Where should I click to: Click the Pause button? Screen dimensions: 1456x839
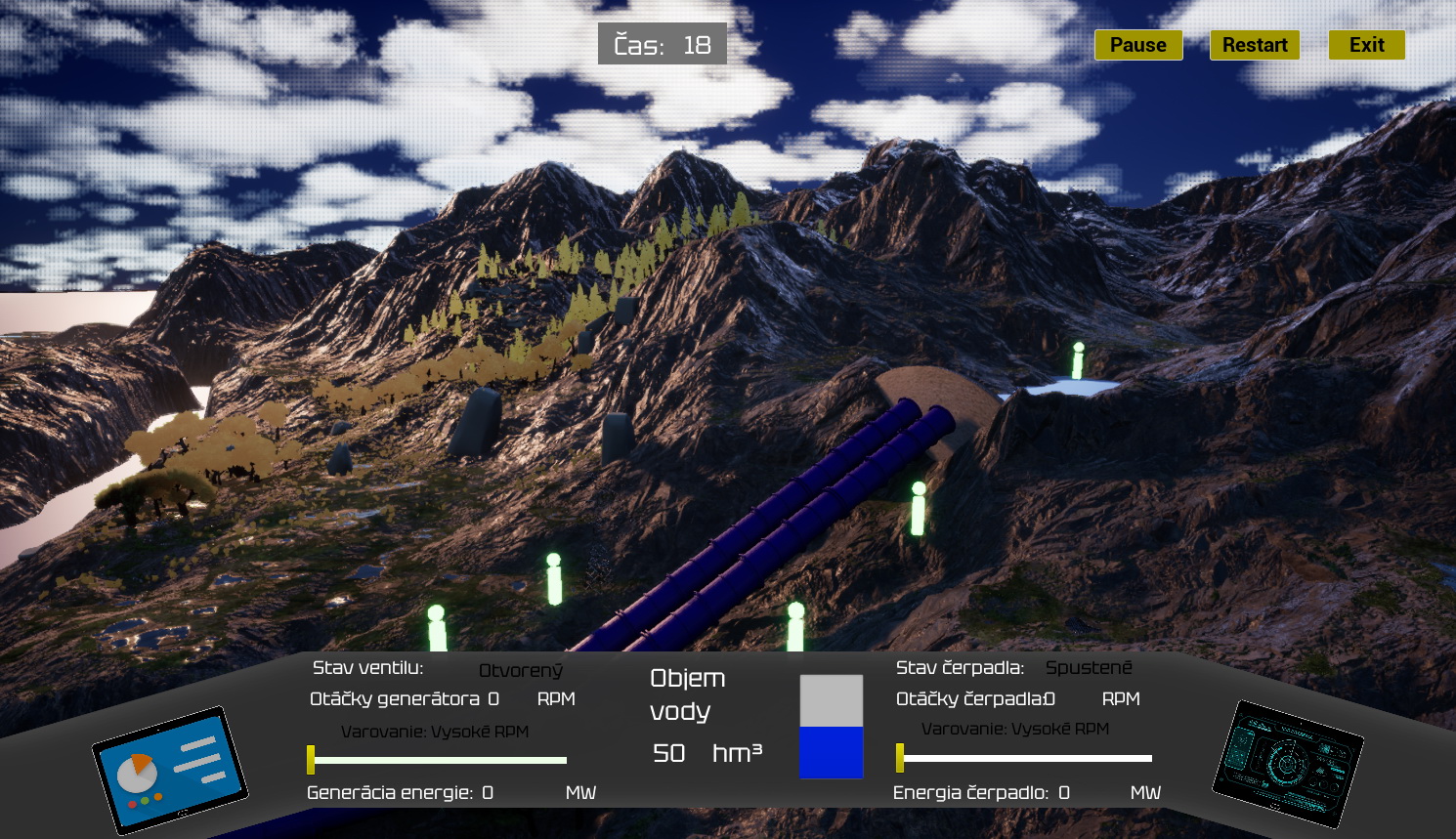click(x=1138, y=45)
